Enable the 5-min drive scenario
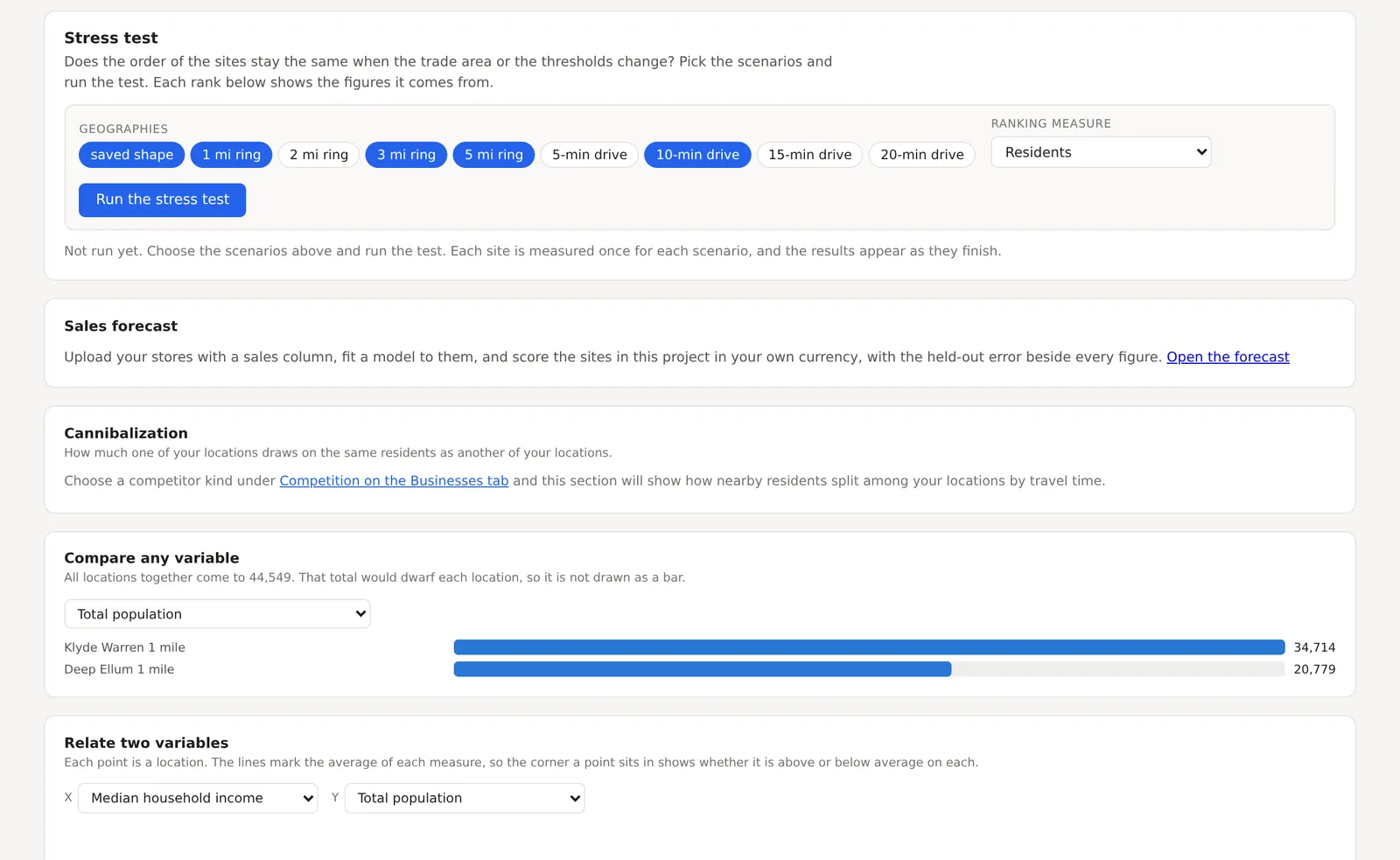Viewport: 1400px width, 860px height. [x=589, y=155]
